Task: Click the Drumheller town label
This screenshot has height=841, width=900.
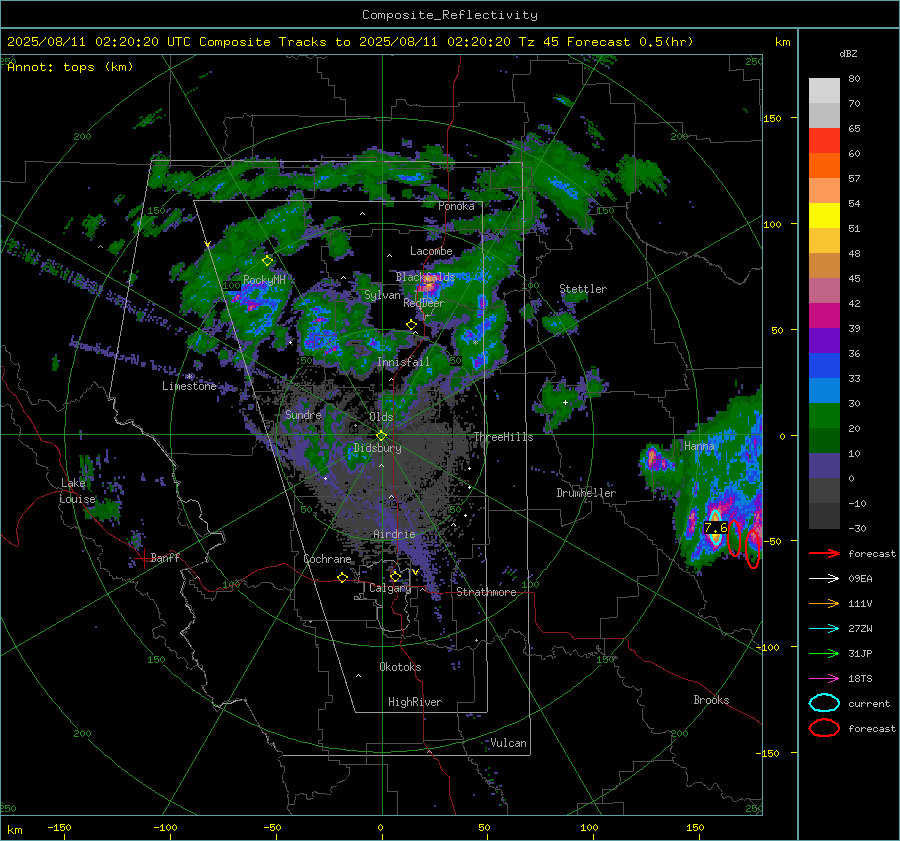Action: pos(586,493)
